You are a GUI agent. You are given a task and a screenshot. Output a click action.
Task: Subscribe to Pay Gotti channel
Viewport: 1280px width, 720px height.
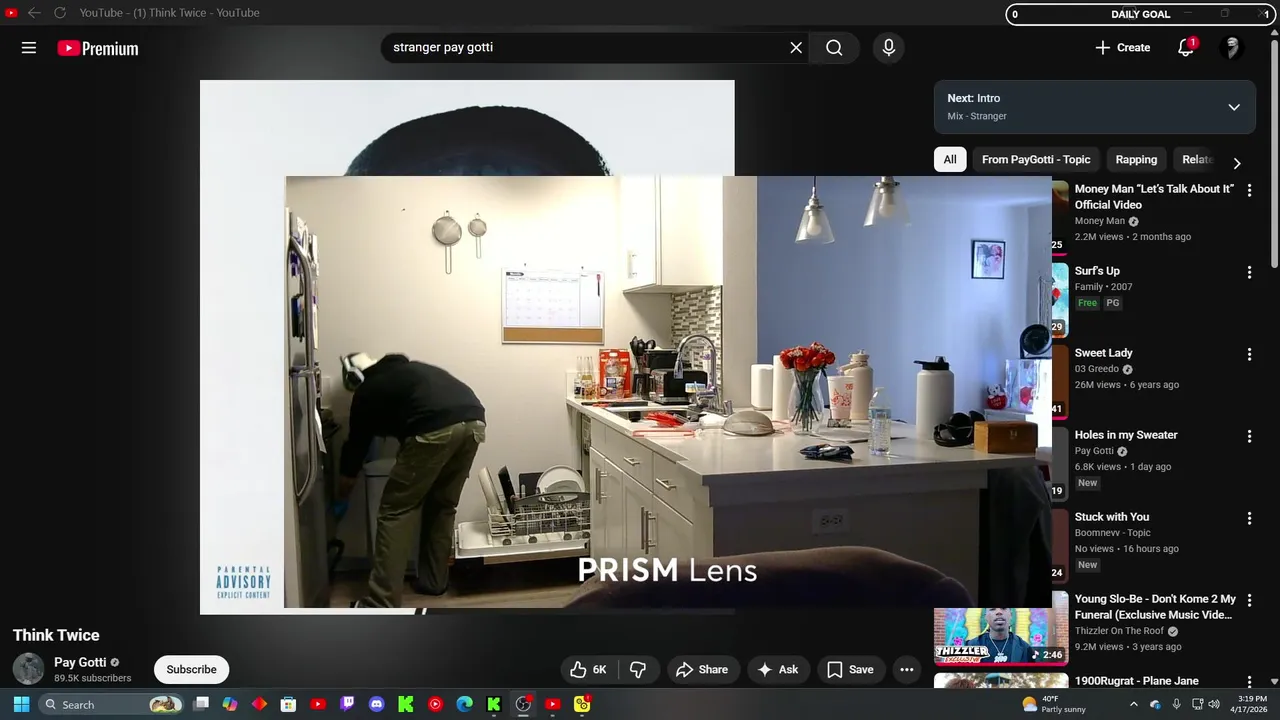191,670
